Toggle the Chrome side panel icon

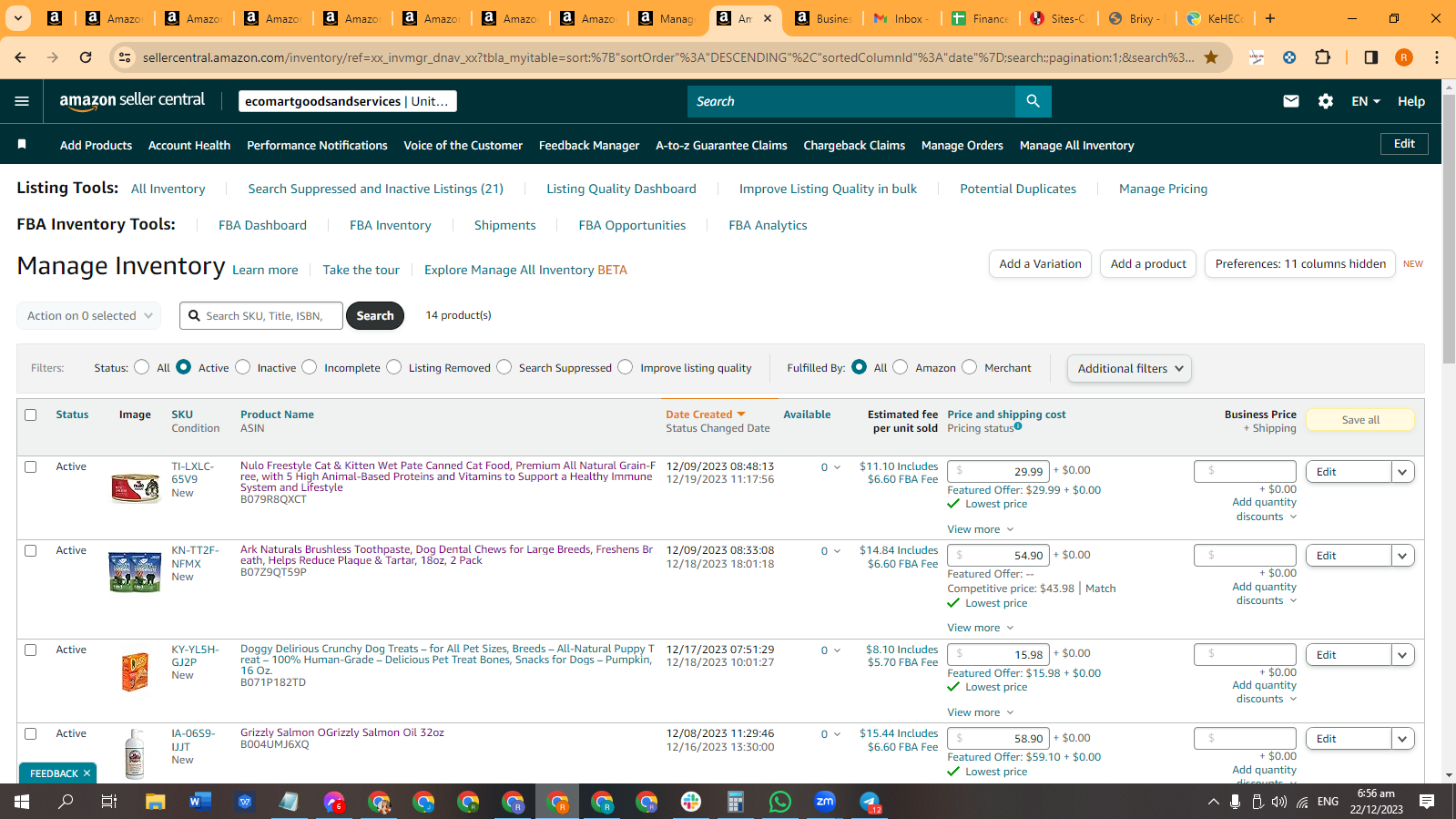[x=1370, y=57]
